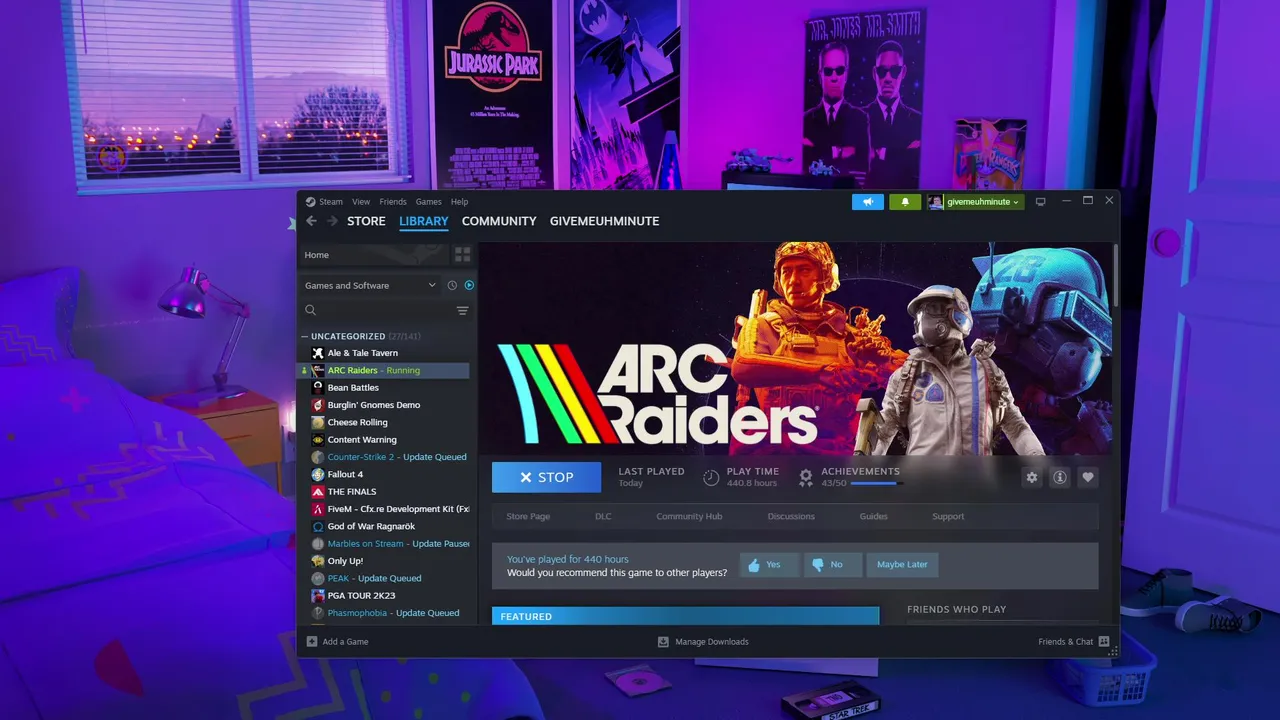Go forward with the right arrow

tap(332, 221)
